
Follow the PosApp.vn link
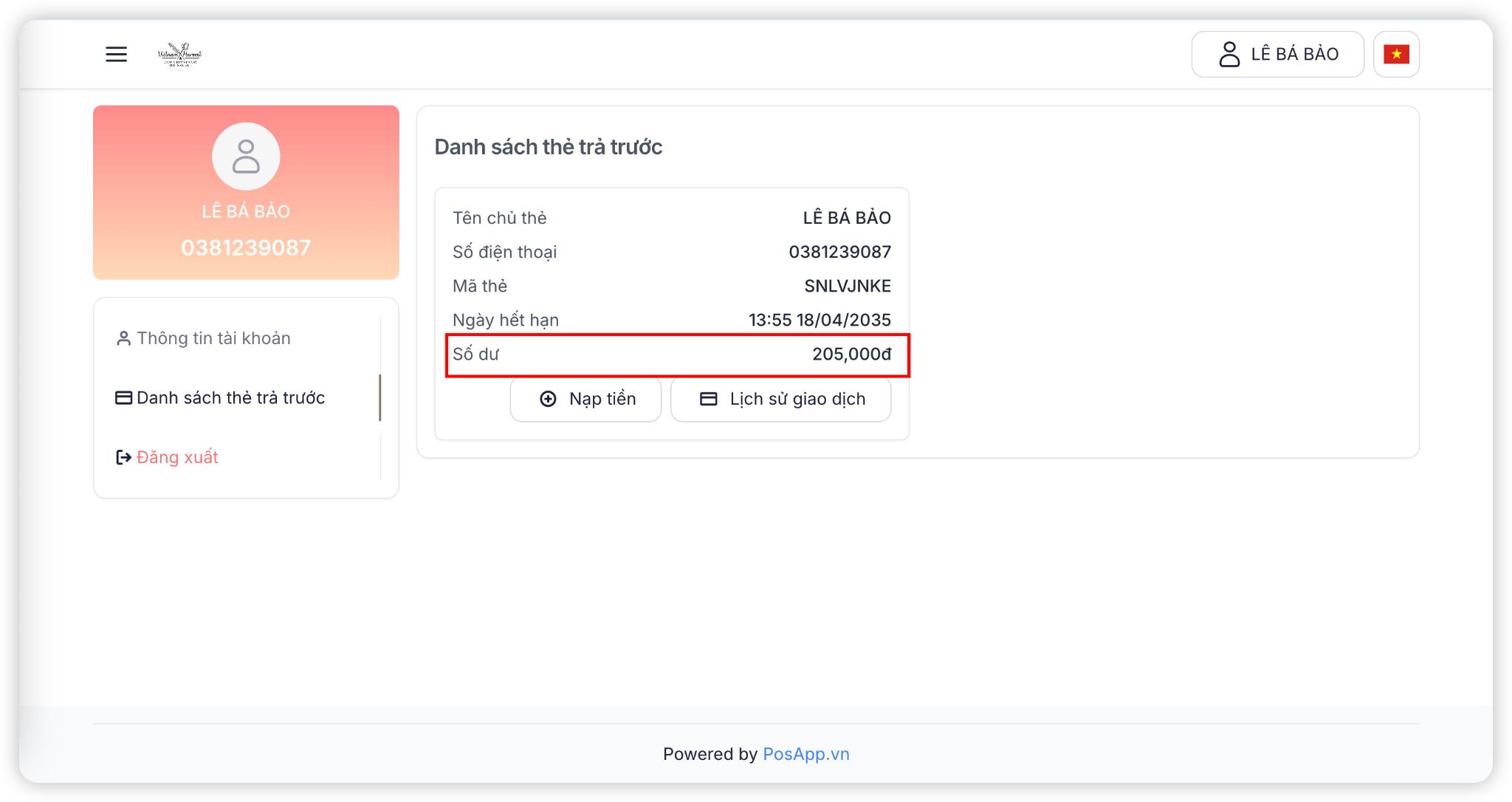[805, 754]
